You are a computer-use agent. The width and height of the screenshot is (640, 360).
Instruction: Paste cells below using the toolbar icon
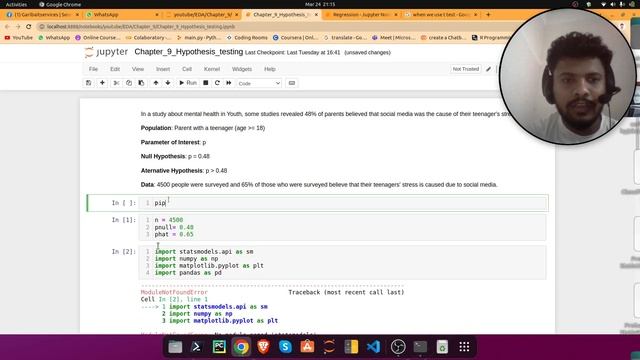click(x=141, y=83)
